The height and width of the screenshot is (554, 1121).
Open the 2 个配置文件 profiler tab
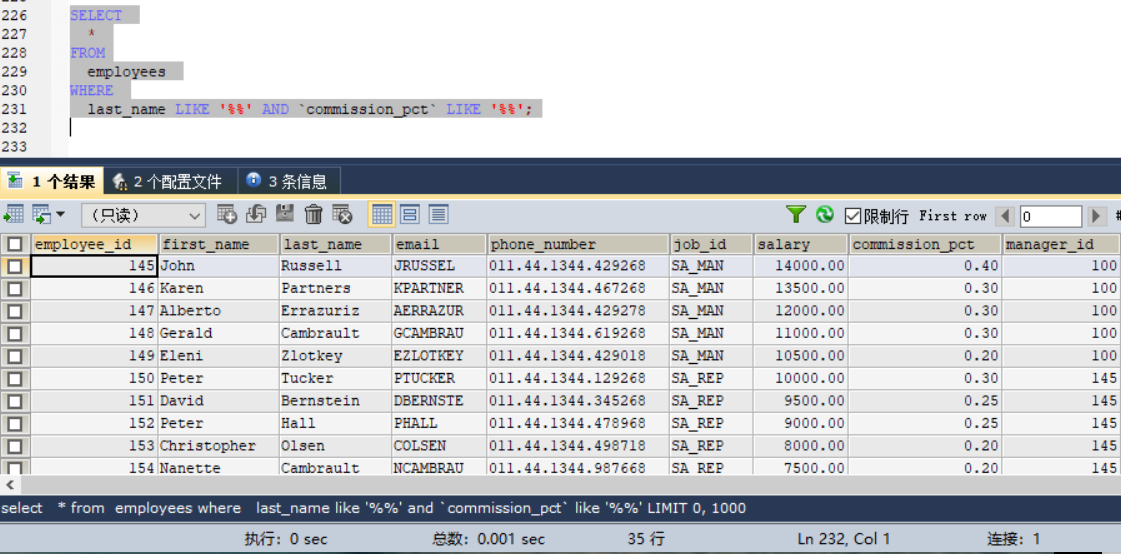(x=169, y=182)
